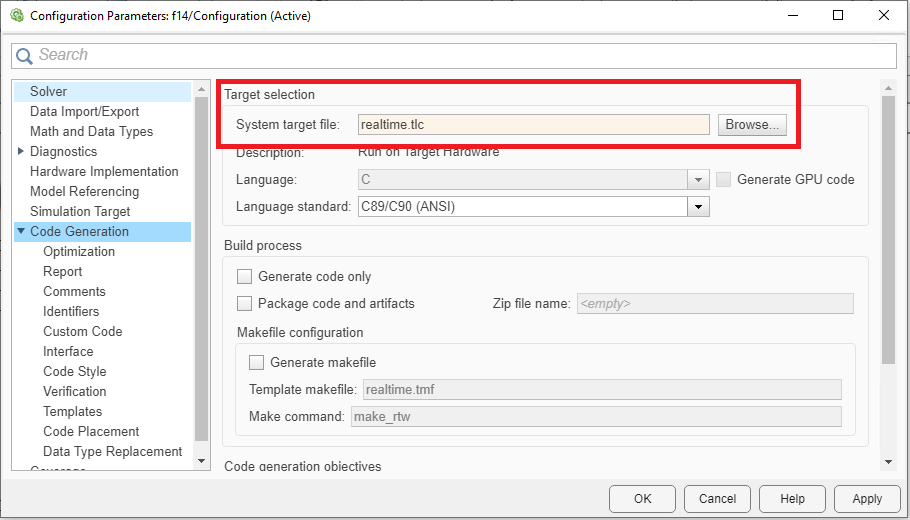Open the Language standard dropdown
The height and width of the screenshot is (520, 910).
click(698, 207)
